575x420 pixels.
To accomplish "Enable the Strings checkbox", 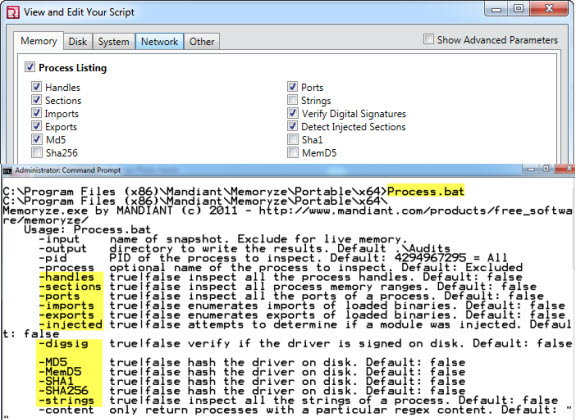I will point(292,100).
